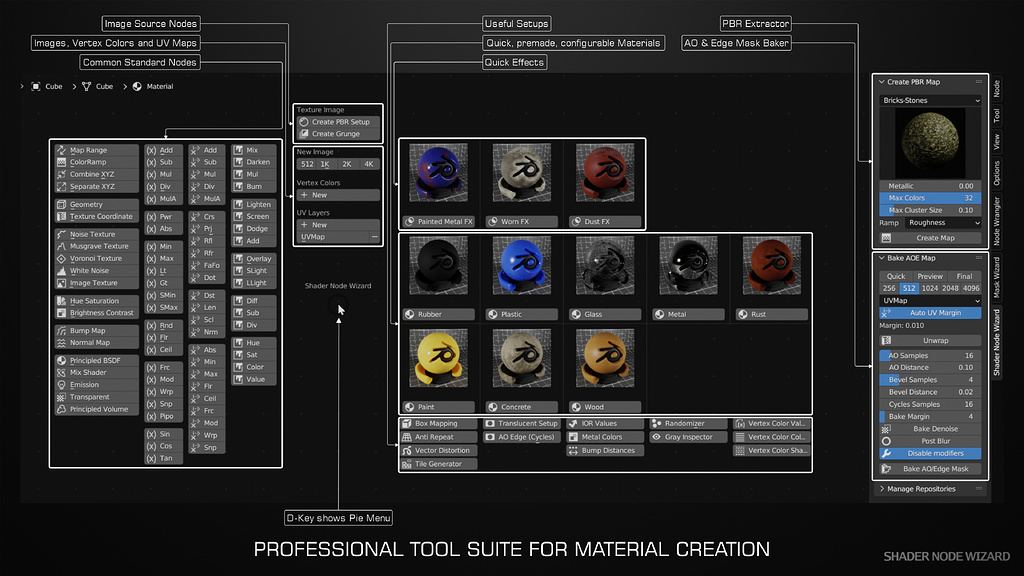
Task: Add a Hue Saturation node
Action: pos(97,301)
